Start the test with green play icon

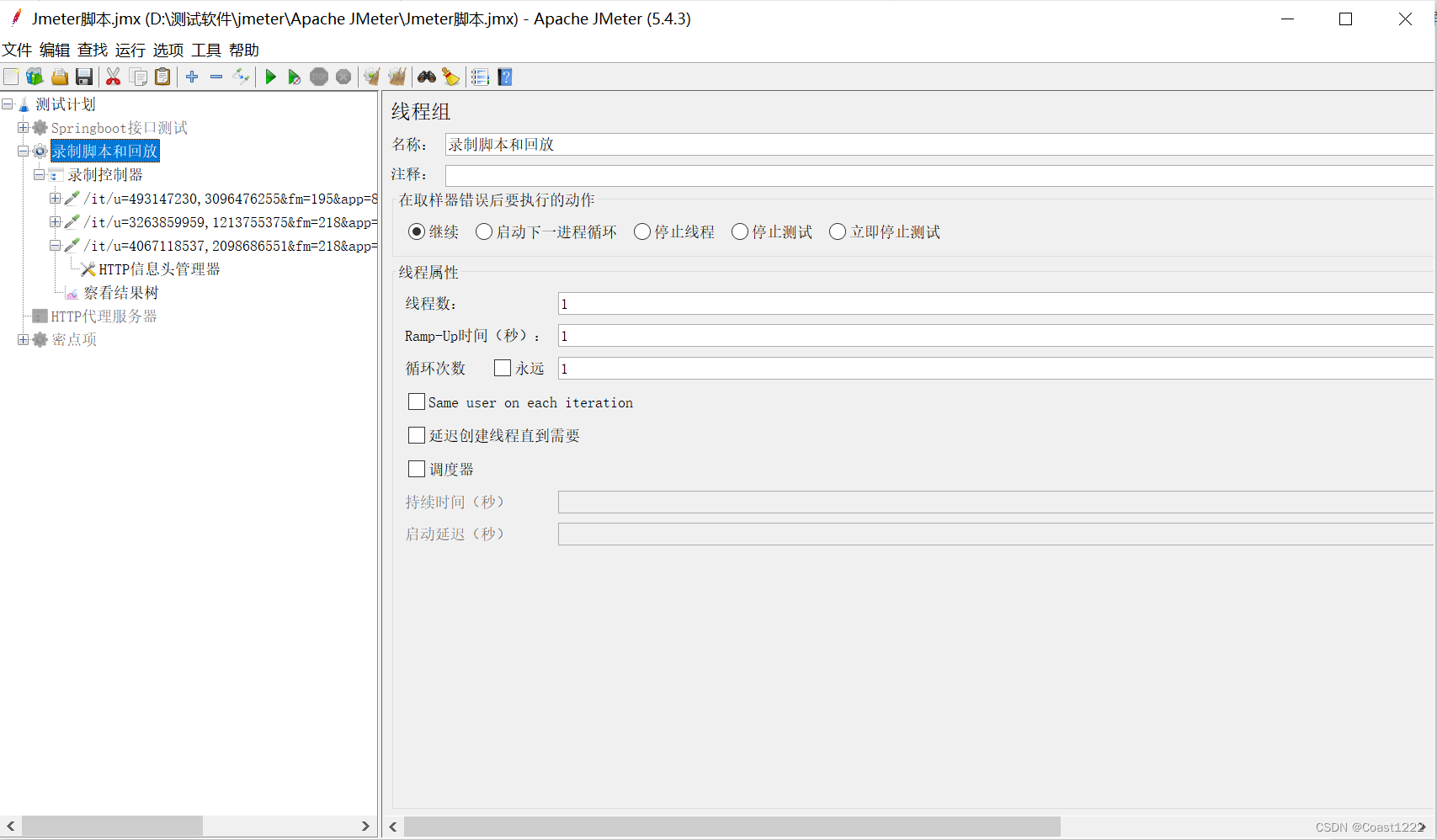coord(270,77)
